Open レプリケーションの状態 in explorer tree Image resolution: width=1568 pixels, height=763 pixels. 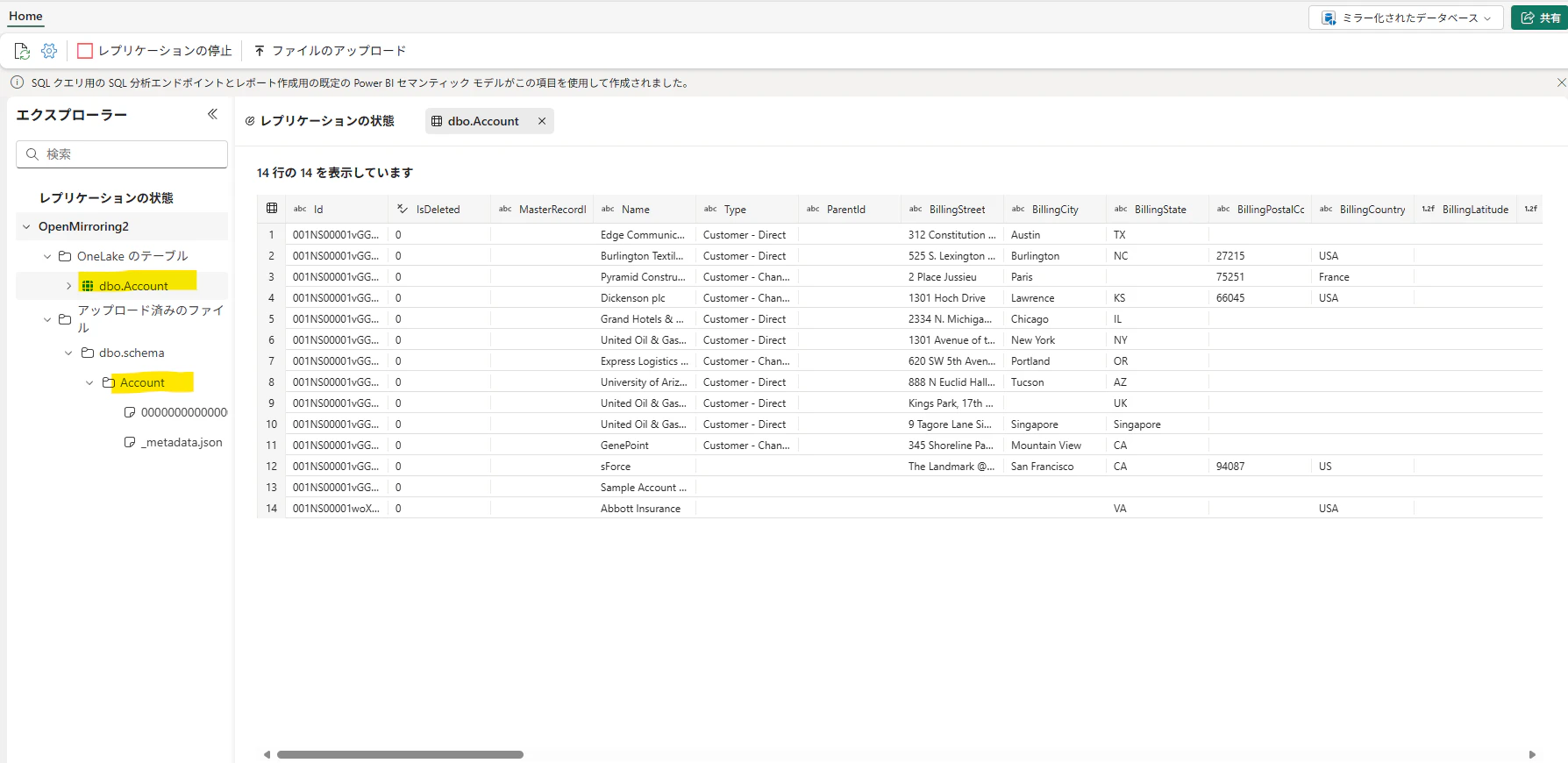click(106, 197)
